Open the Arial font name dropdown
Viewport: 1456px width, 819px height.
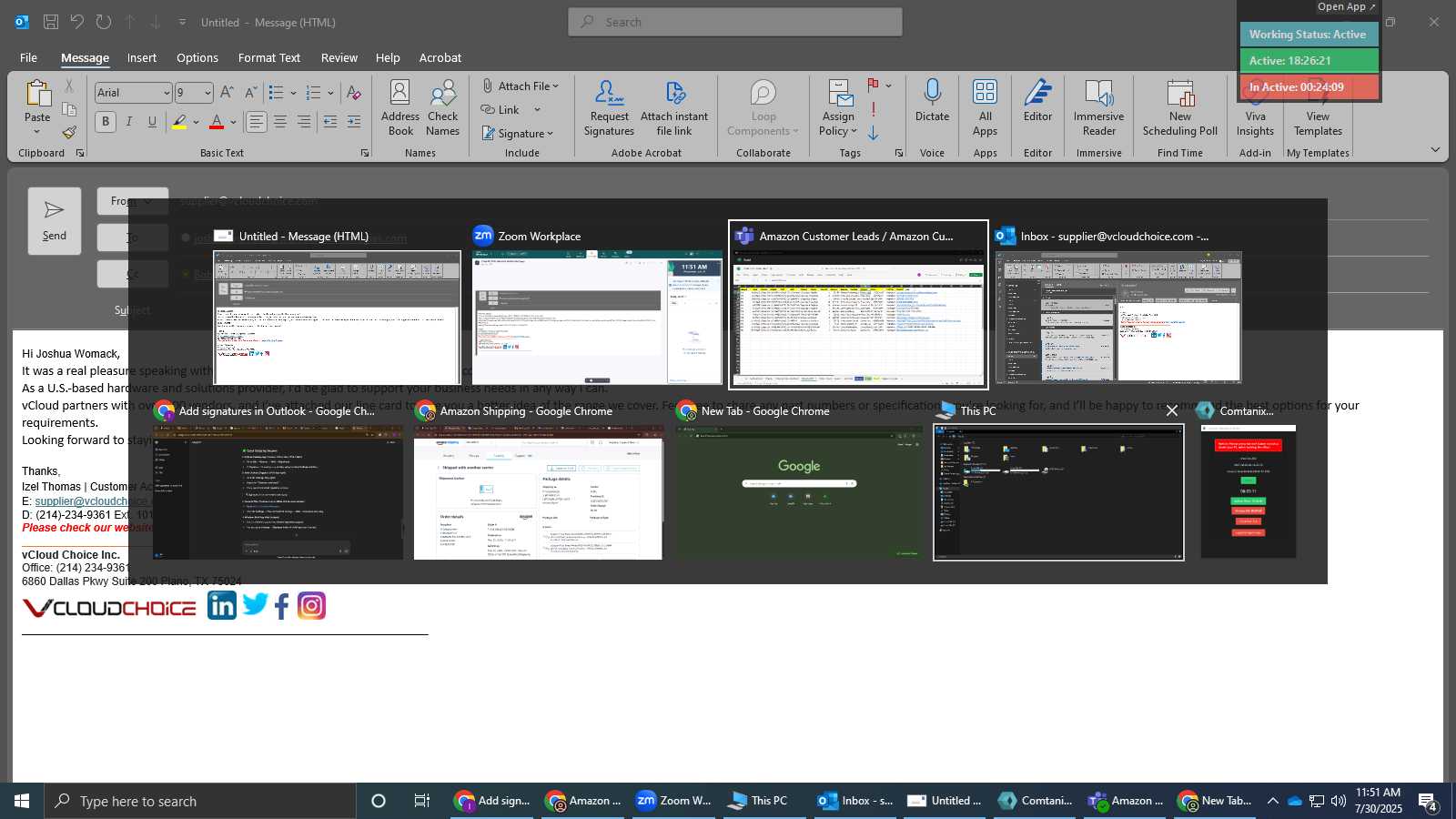(x=167, y=93)
